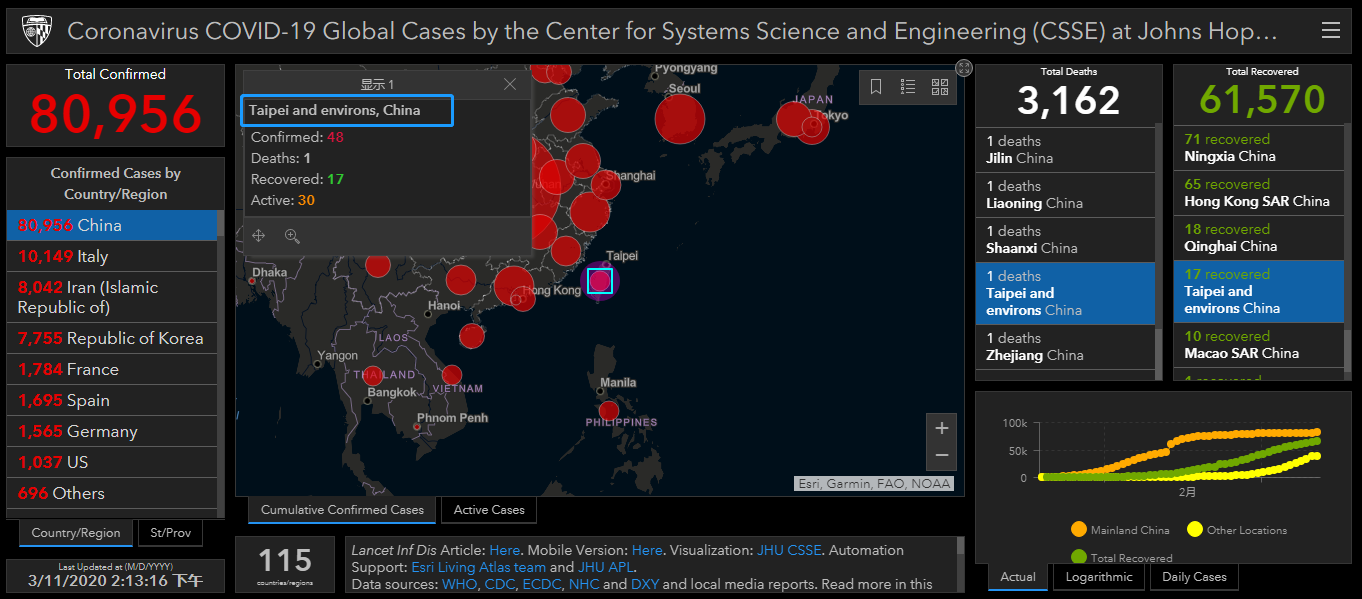Select France in the country list
Viewport: 1362px width, 599px height.
click(111, 369)
